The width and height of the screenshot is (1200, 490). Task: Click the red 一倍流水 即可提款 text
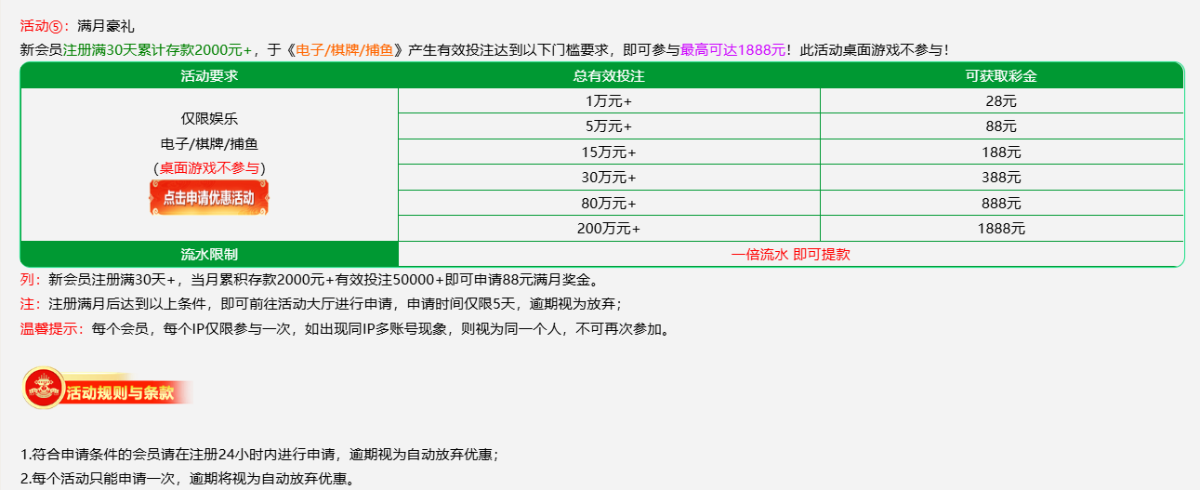pyautogui.click(x=790, y=254)
